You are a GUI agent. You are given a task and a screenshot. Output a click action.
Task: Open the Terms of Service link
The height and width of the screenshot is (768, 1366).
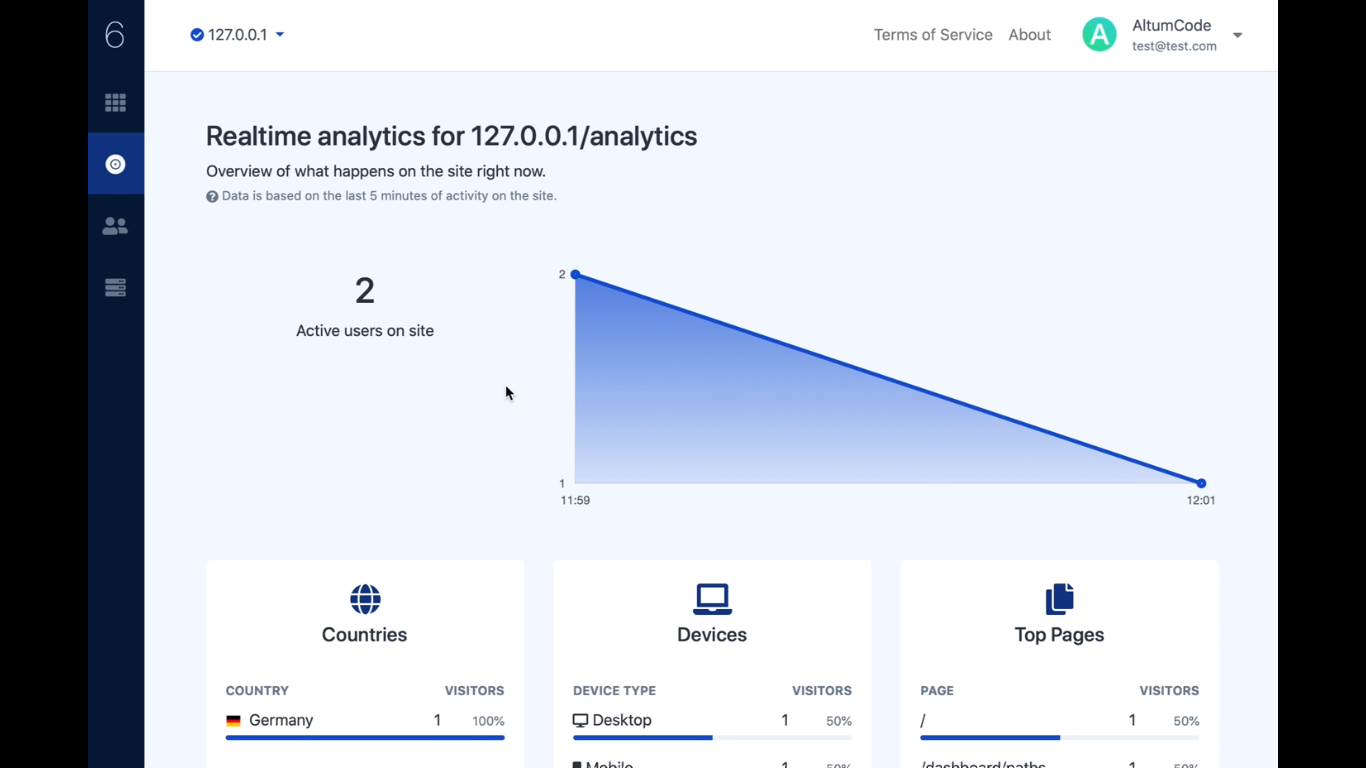933,35
